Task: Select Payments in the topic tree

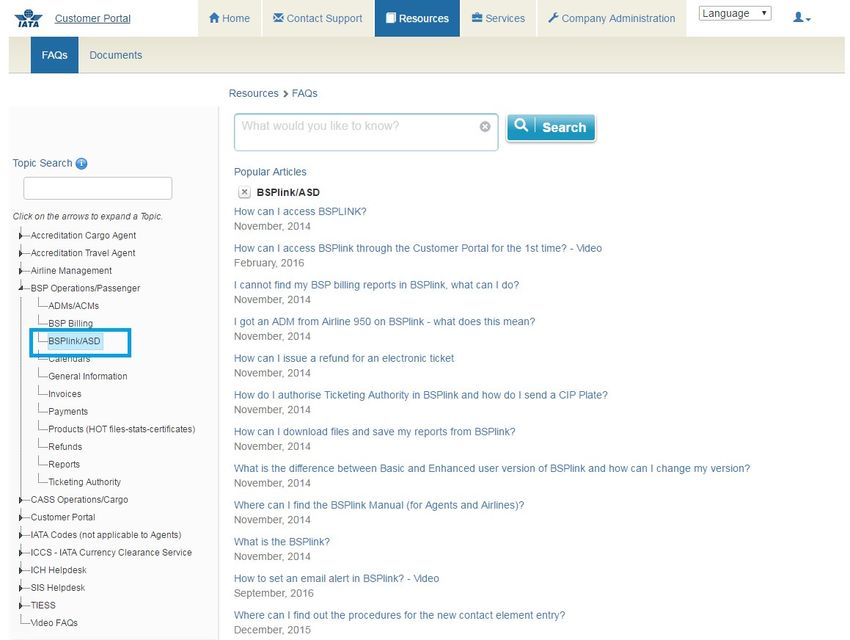Action: (68, 411)
